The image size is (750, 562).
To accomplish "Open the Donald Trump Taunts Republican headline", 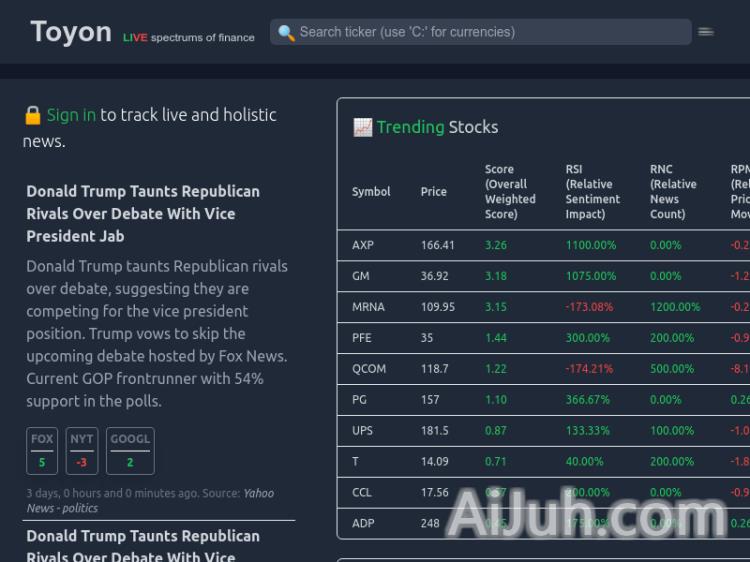I will tap(143, 213).
